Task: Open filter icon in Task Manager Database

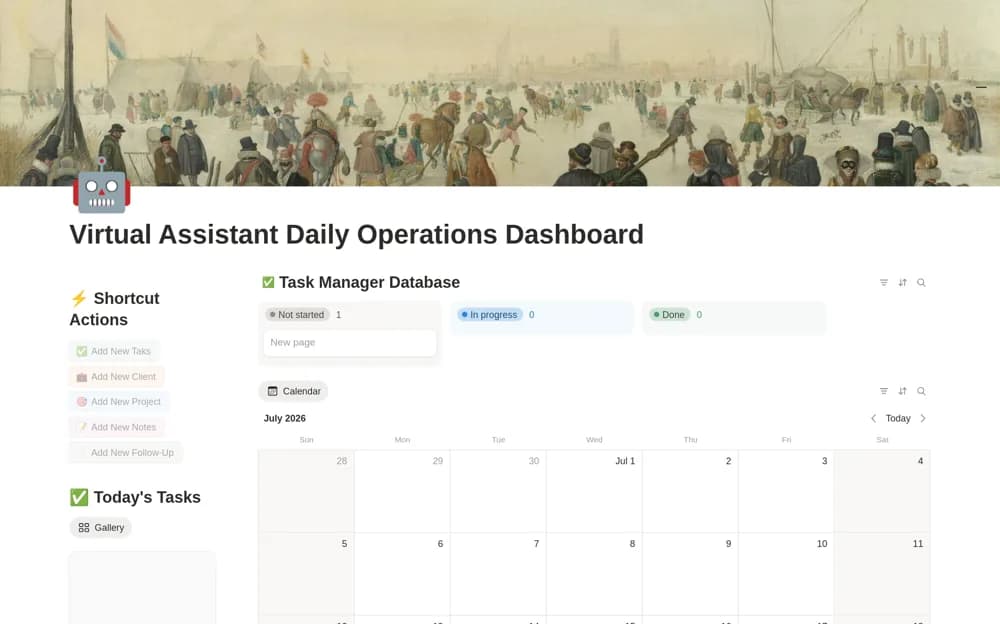Action: pos(883,283)
